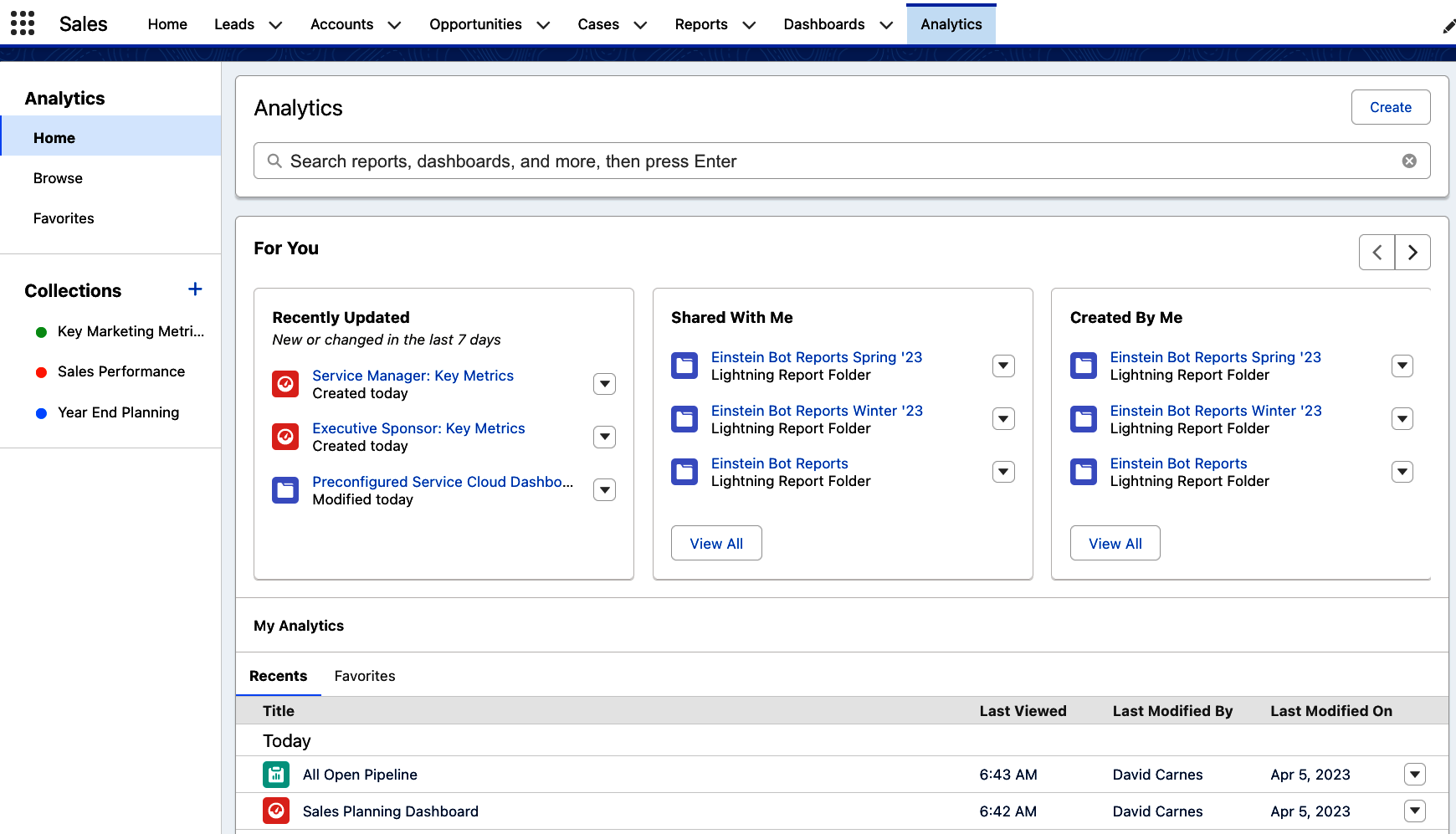The height and width of the screenshot is (834, 1456).
Task: Click View All under Shared With Me
Action: click(x=716, y=543)
